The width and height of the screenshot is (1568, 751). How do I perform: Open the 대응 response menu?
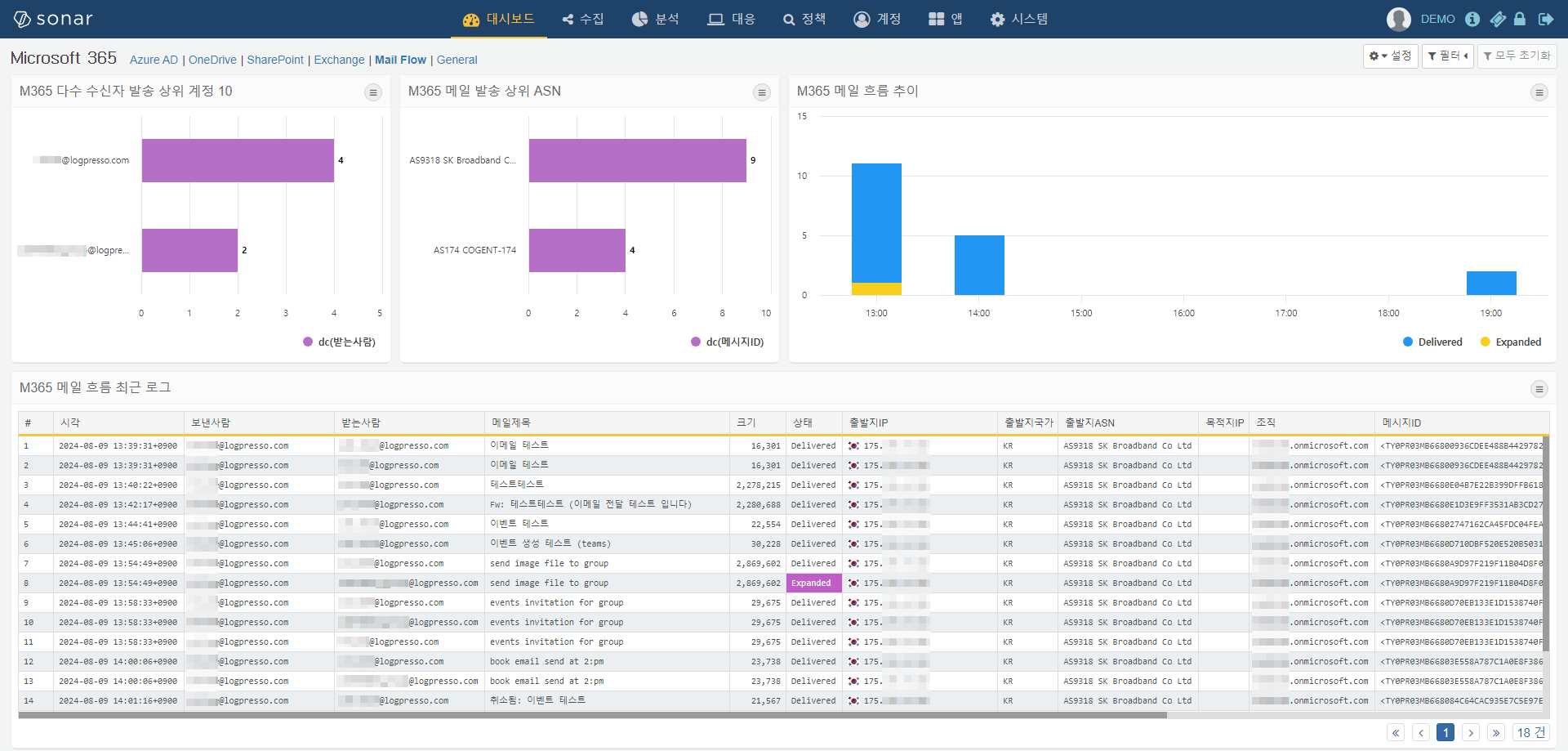click(731, 19)
